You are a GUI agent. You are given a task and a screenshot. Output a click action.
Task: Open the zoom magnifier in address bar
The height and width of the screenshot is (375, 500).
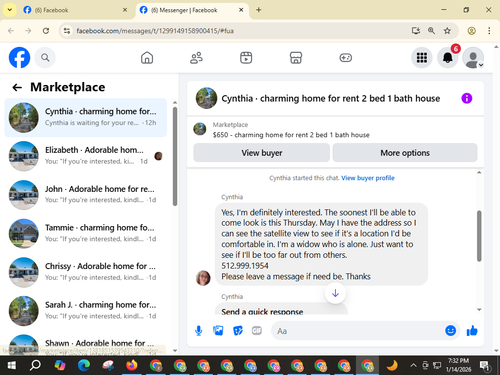(x=431, y=31)
